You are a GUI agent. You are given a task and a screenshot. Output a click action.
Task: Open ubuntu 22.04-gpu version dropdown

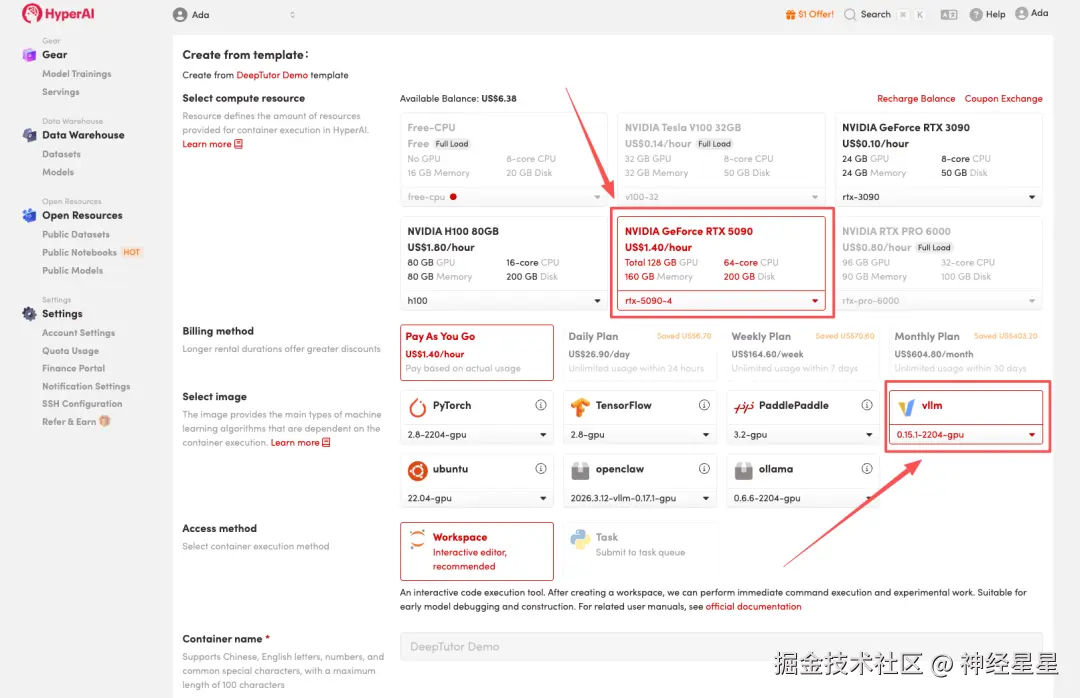[477, 498]
